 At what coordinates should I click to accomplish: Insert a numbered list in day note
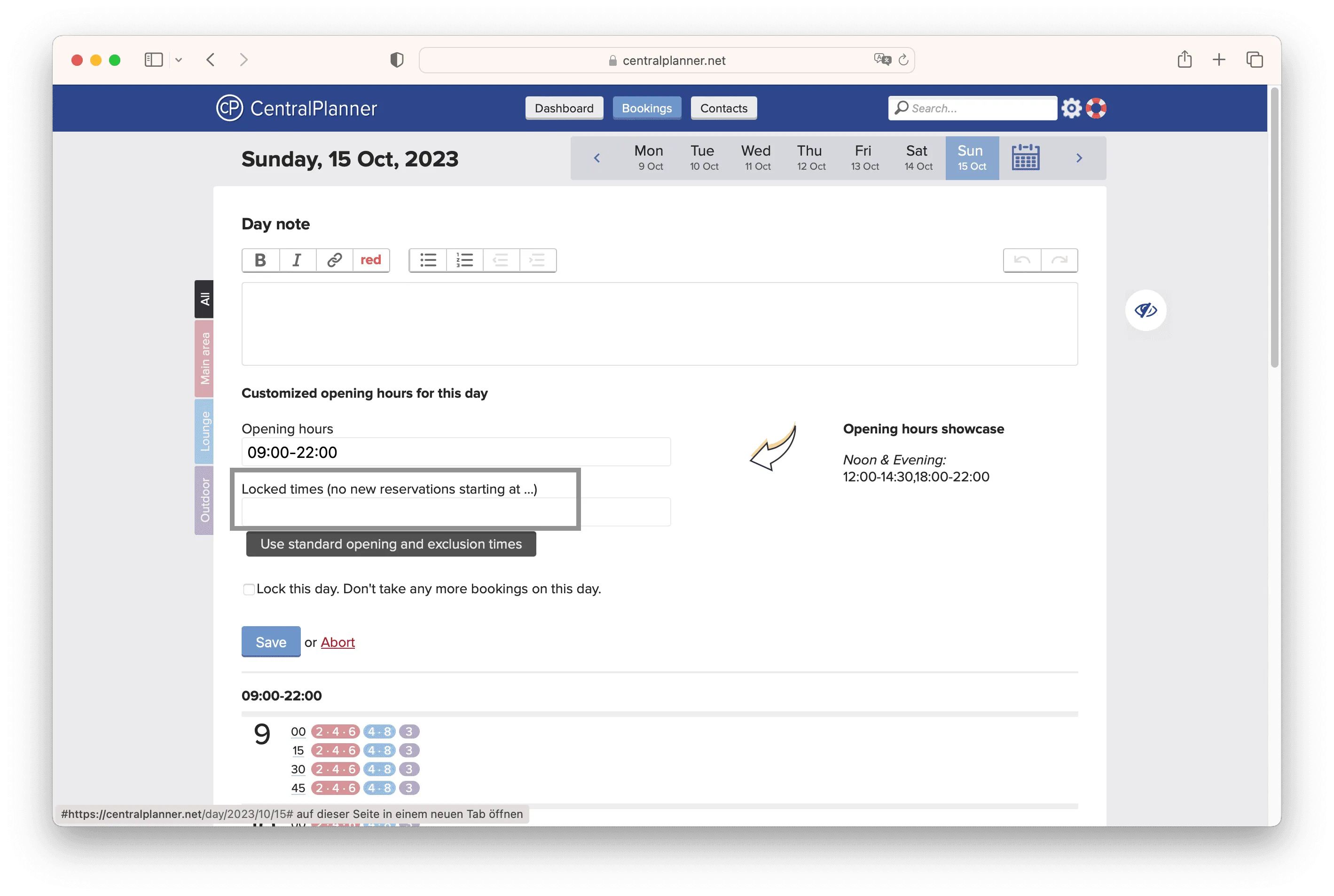click(464, 260)
